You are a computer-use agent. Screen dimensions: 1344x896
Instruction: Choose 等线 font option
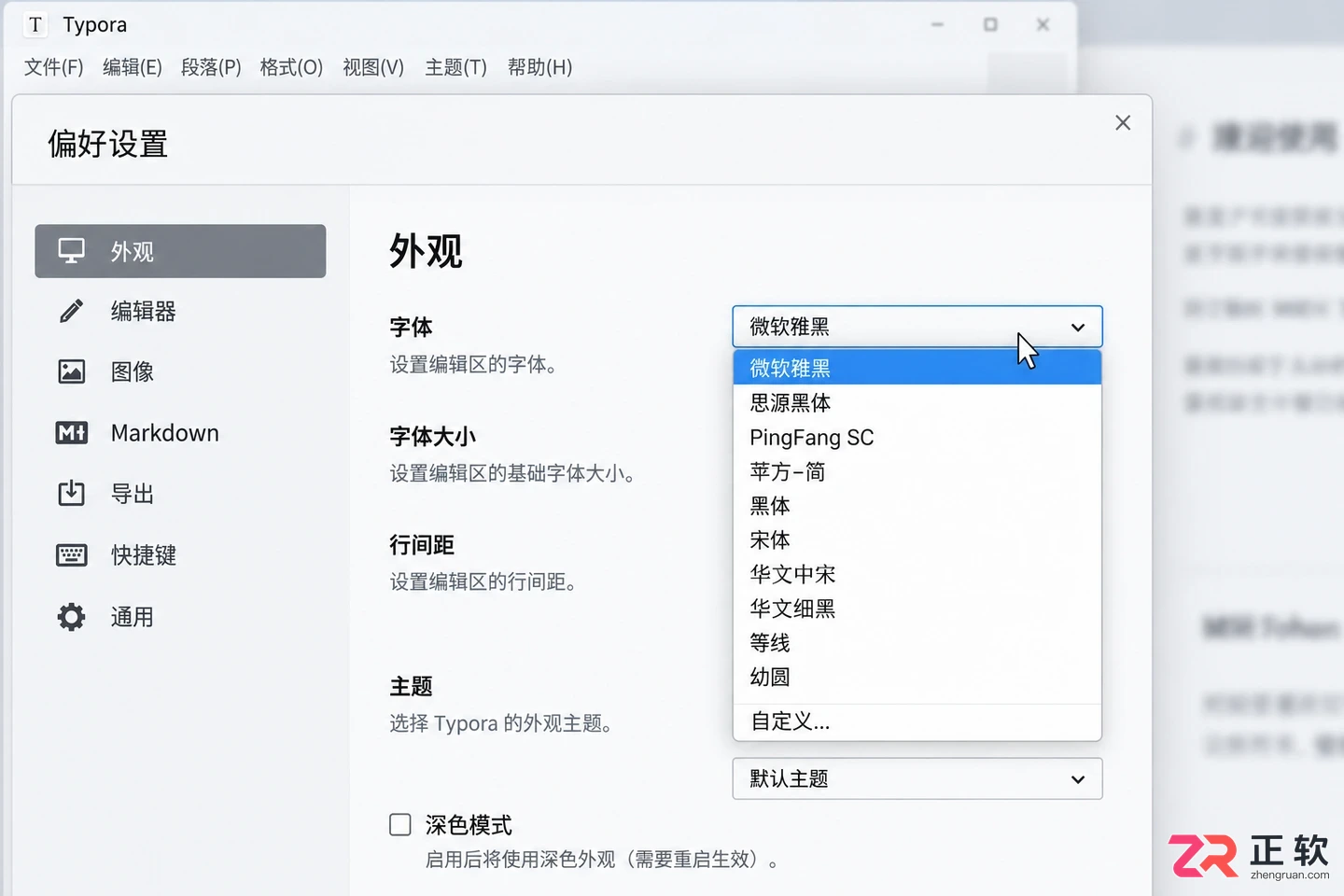(917, 643)
